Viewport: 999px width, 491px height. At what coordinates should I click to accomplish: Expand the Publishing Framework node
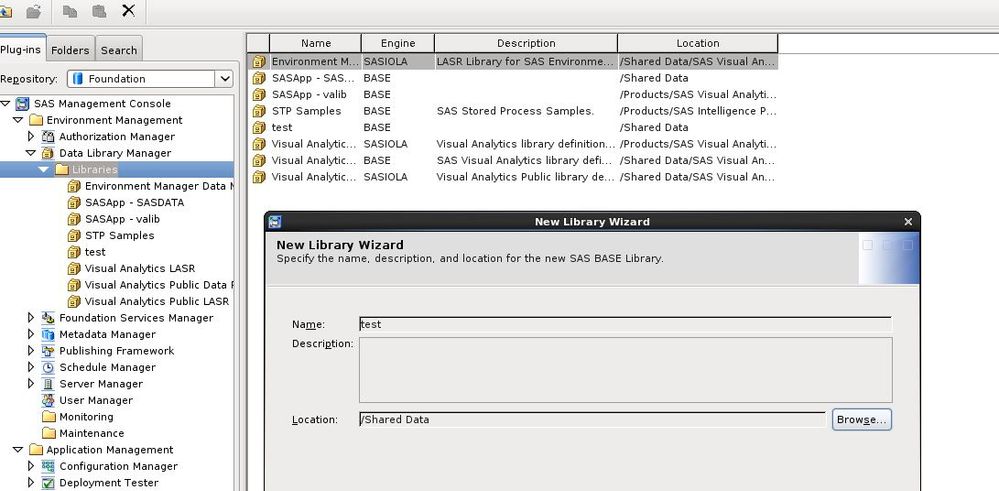[31, 350]
